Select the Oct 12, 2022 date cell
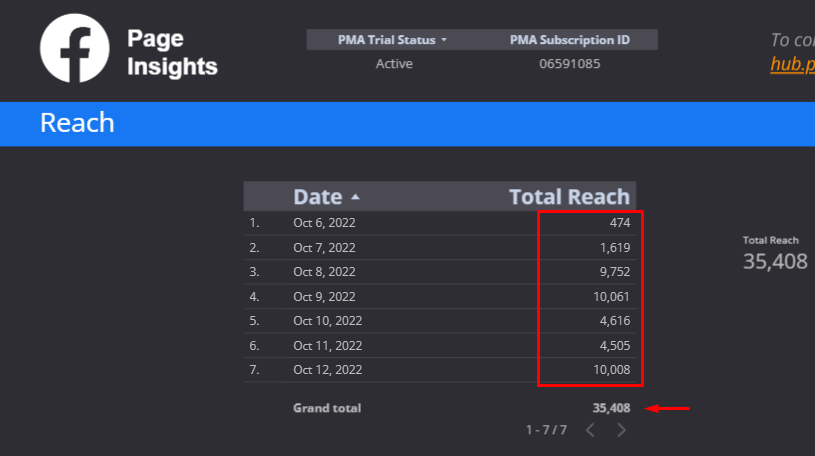 pyautogui.click(x=327, y=370)
